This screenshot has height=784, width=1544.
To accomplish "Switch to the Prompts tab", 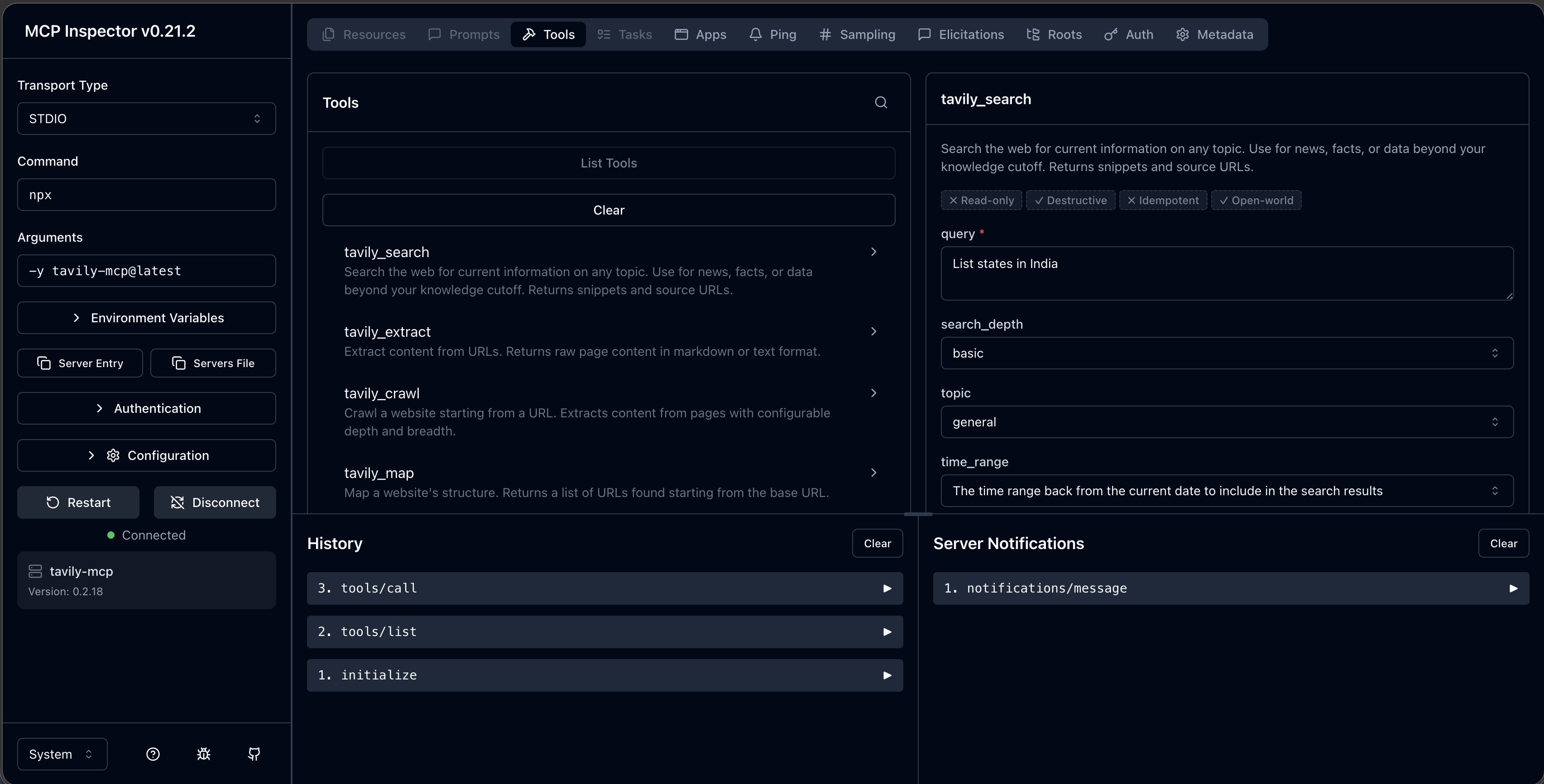I will [x=464, y=35].
